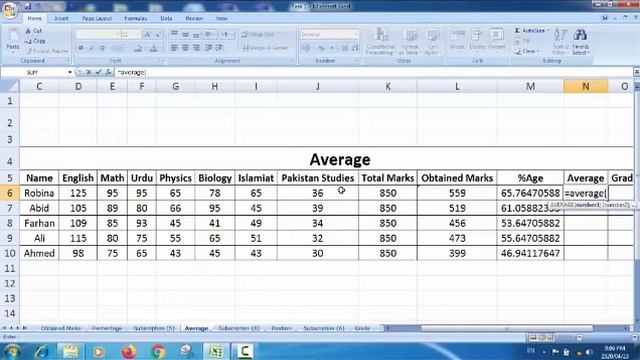Click the Increase Font Size icon

pyautogui.click(x=148, y=35)
